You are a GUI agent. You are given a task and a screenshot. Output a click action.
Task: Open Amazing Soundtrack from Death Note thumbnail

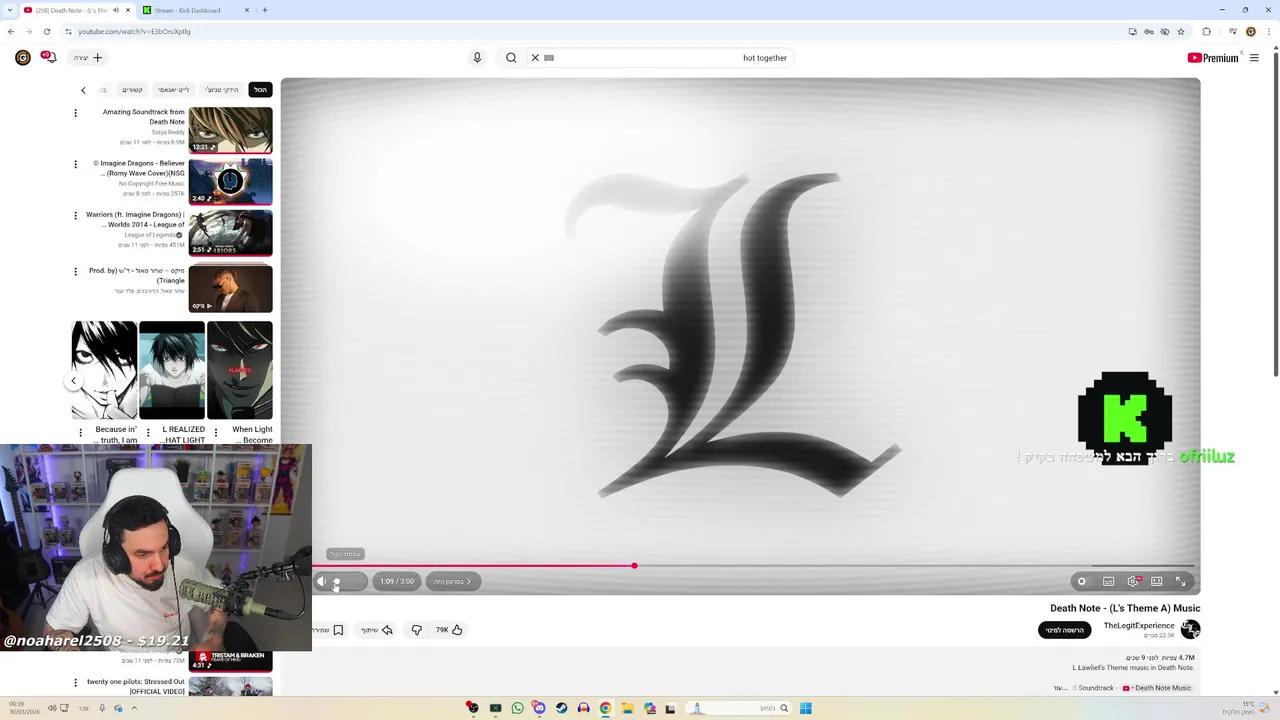pos(230,129)
